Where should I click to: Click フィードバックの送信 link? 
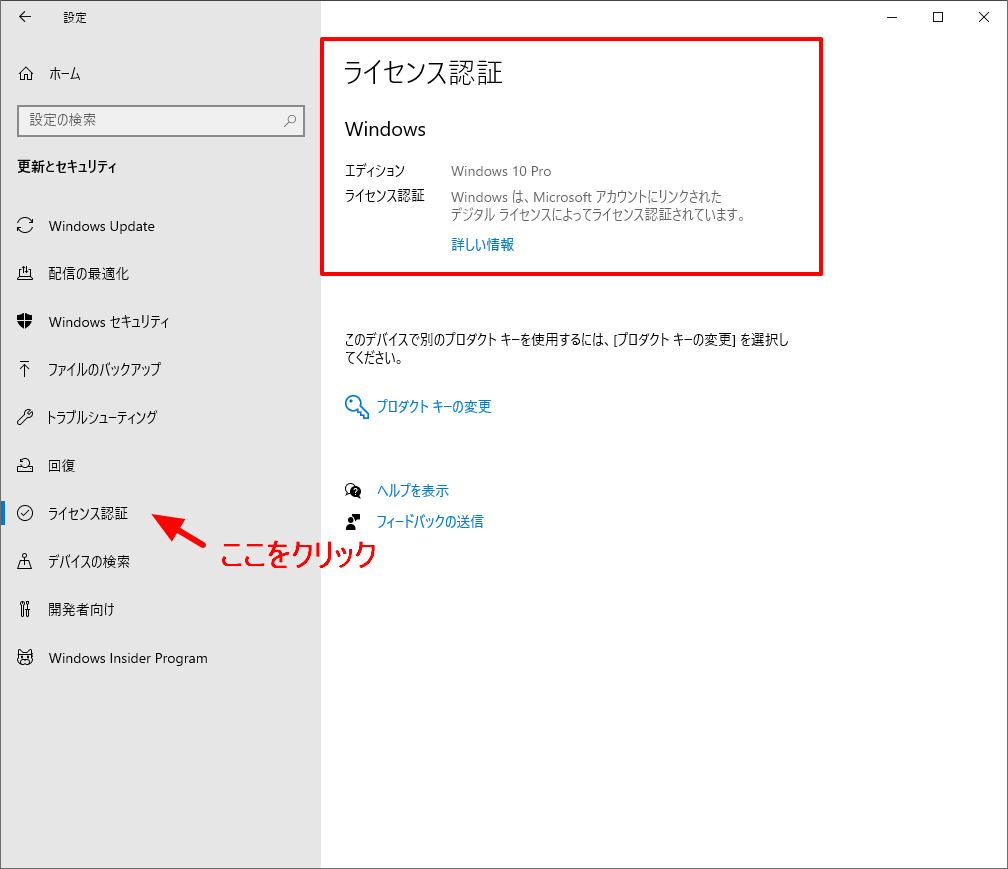tap(430, 521)
